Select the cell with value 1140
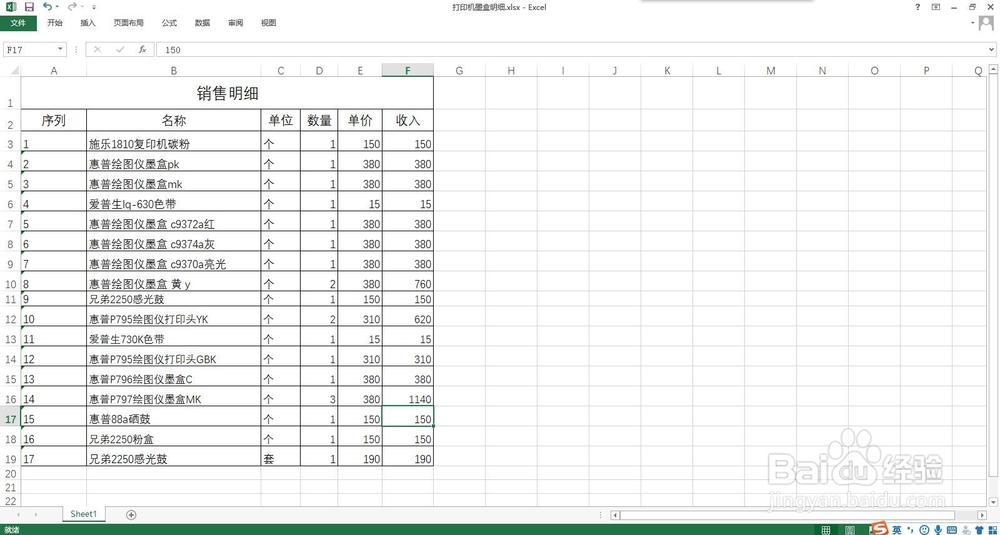The image size is (1000, 535). 408,397
